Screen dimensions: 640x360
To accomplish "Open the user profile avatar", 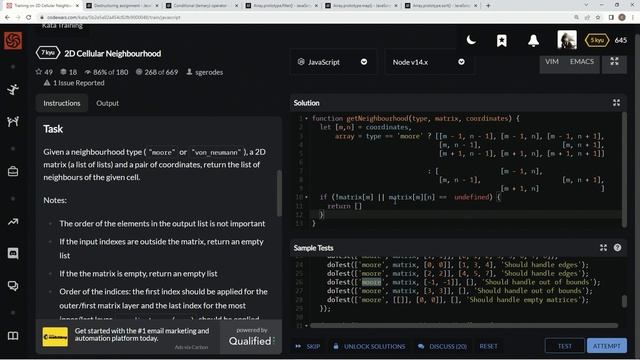I will click(x=567, y=40).
